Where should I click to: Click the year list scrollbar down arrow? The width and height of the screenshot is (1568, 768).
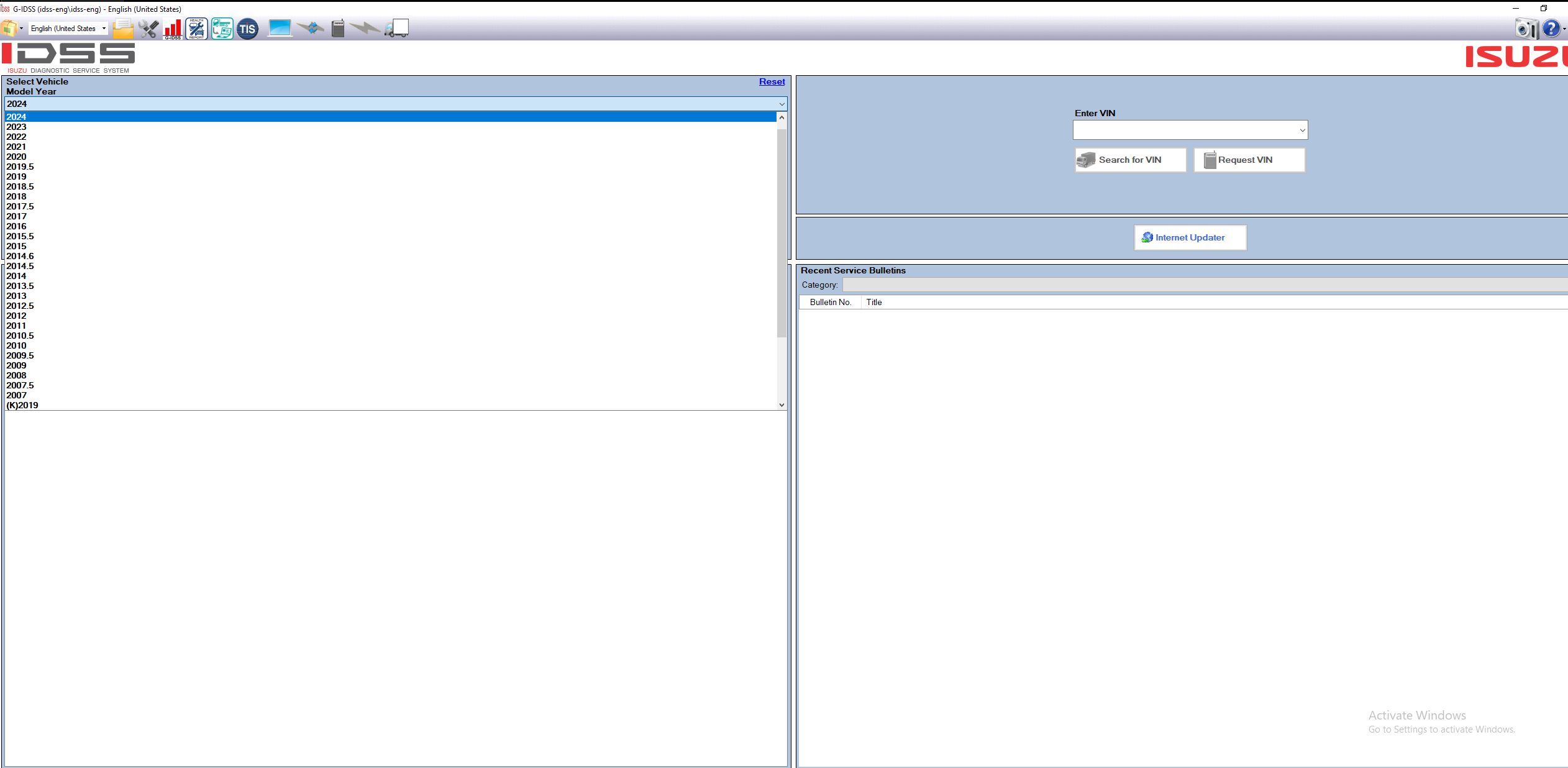pos(782,405)
